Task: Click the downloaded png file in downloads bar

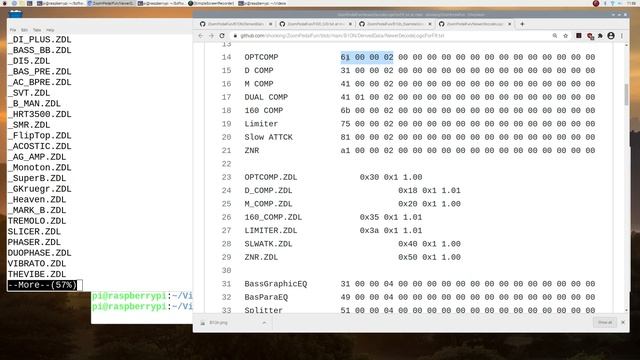Action: (x=218, y=323)
